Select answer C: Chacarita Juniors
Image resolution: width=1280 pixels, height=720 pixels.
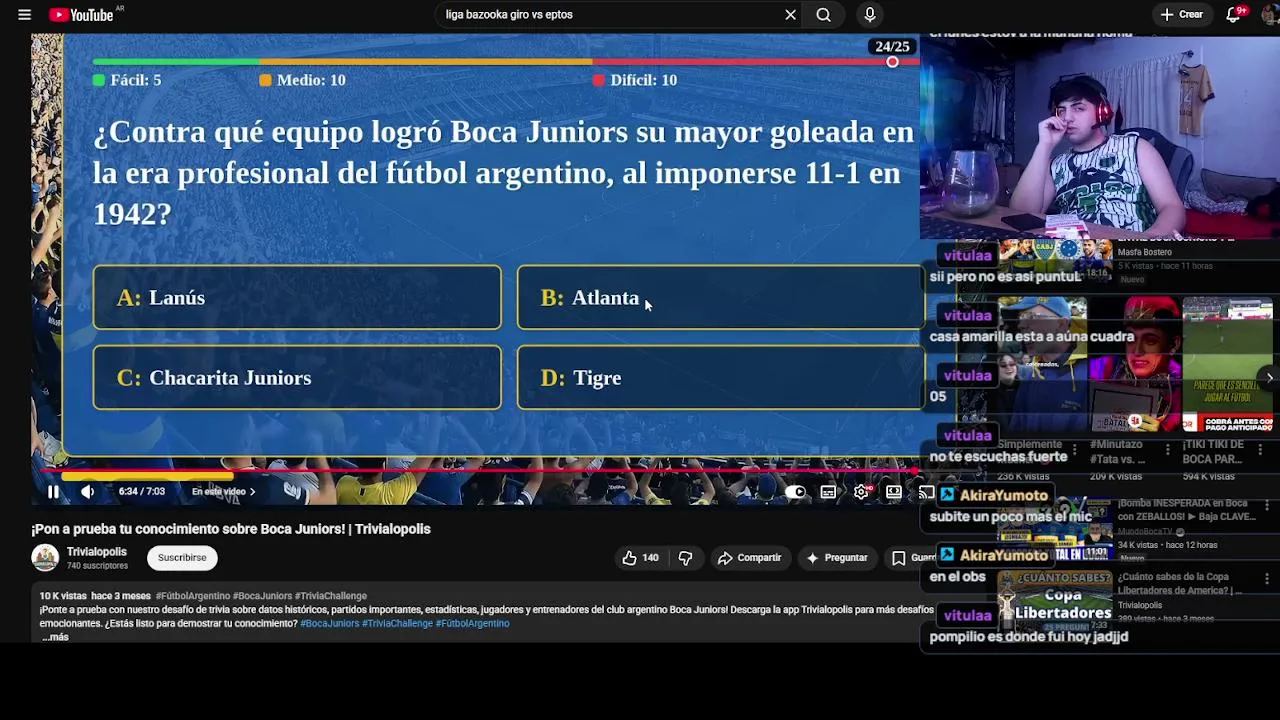click(x=297, y=378)
